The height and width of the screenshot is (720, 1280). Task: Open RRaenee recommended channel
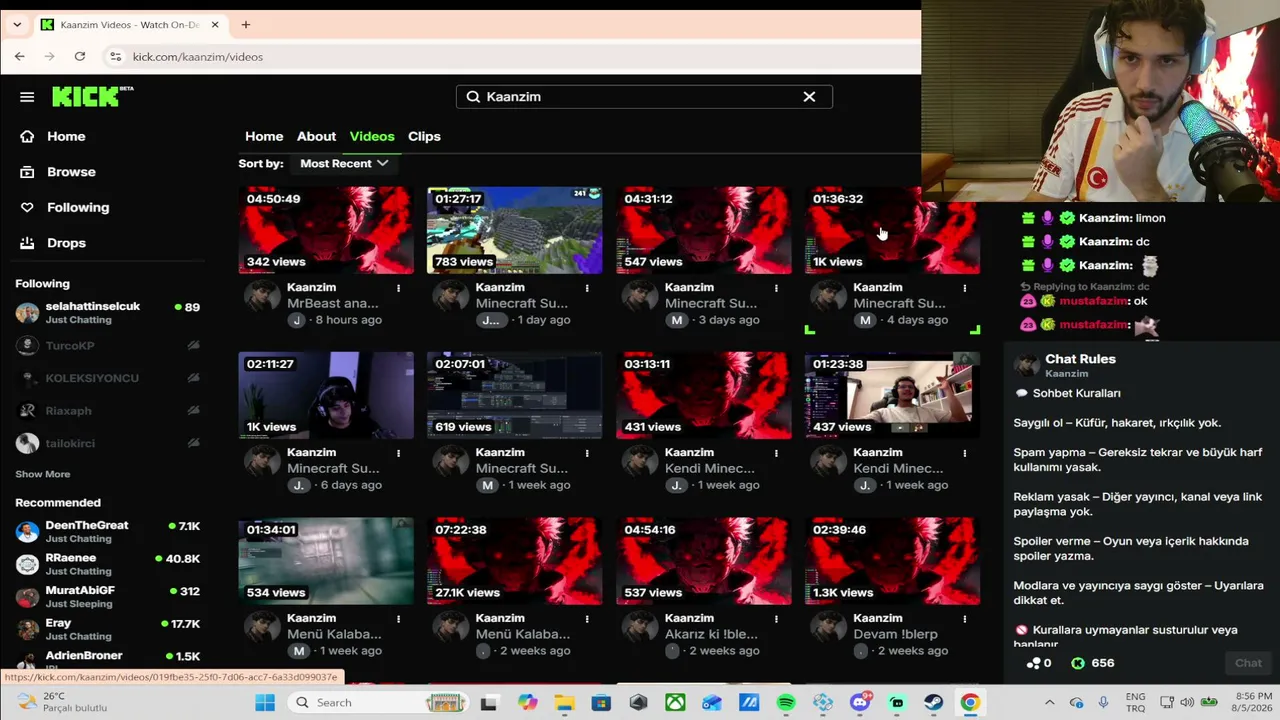tap(108, 564)
